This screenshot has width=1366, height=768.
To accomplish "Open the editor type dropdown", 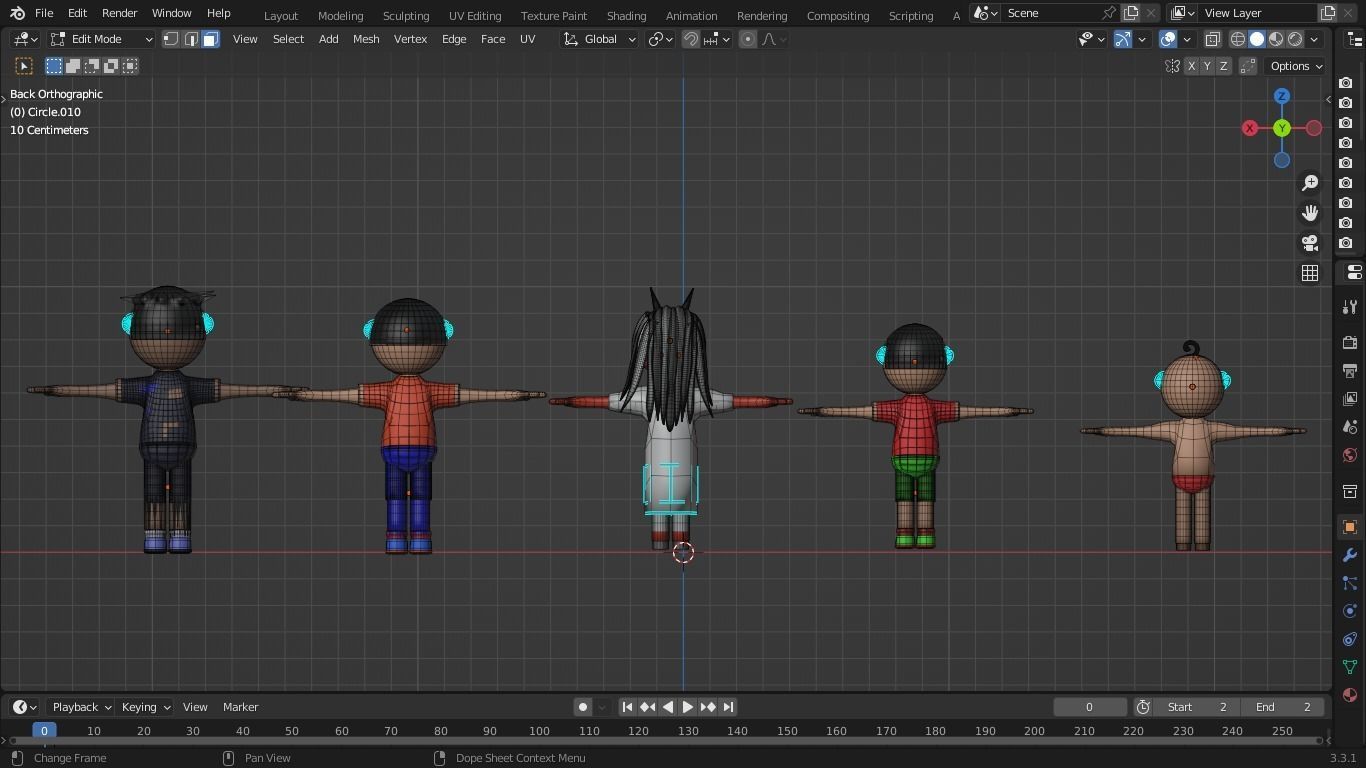I will pos(25,39).
